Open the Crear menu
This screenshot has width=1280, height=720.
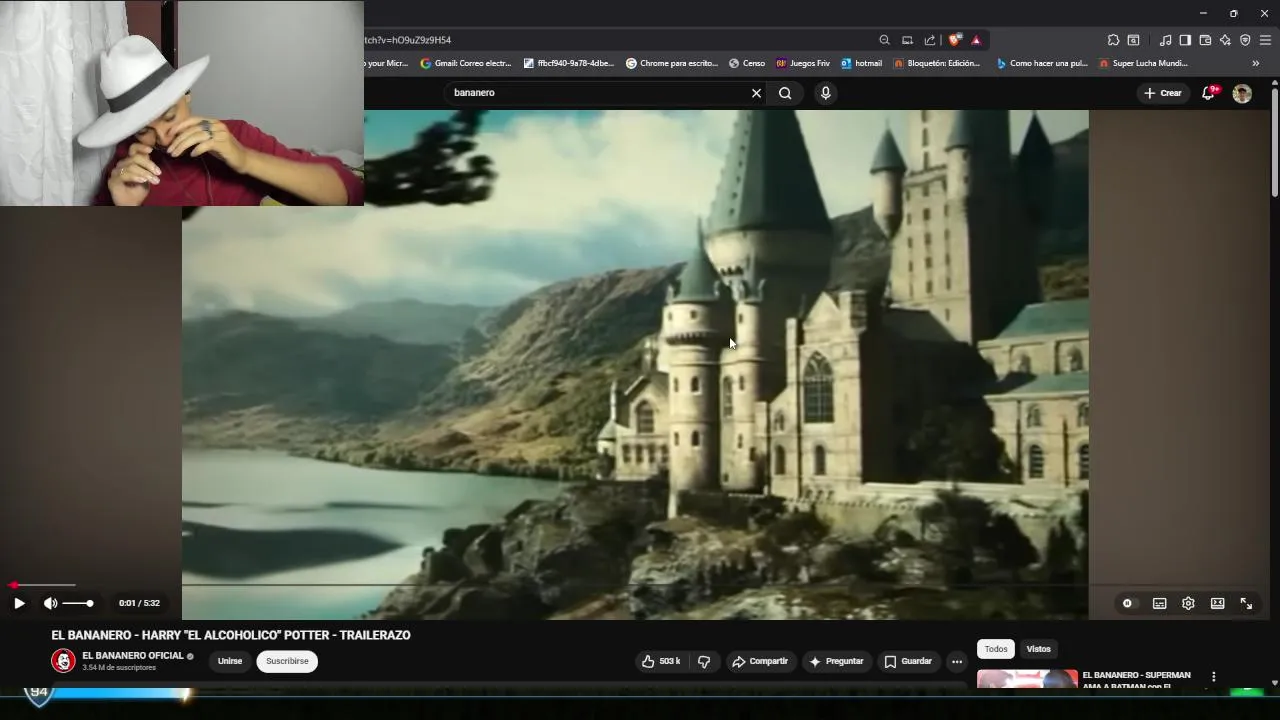(1163, 93)
